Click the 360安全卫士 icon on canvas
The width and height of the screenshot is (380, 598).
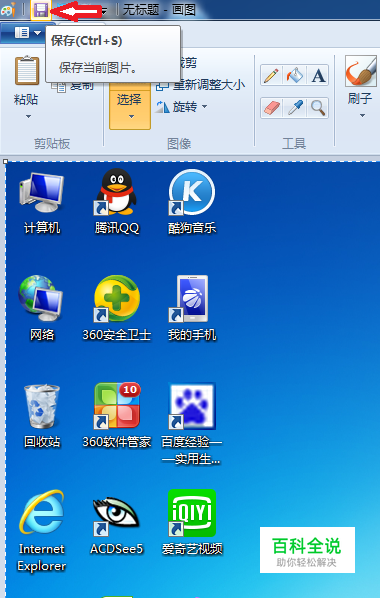point(117,299)
